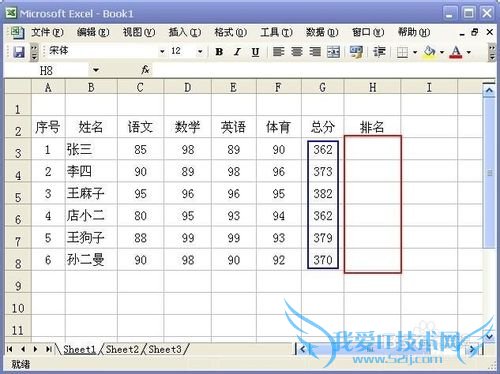
Task: Go to last sheet navigation arrow
Action: [x=49, y=349]
